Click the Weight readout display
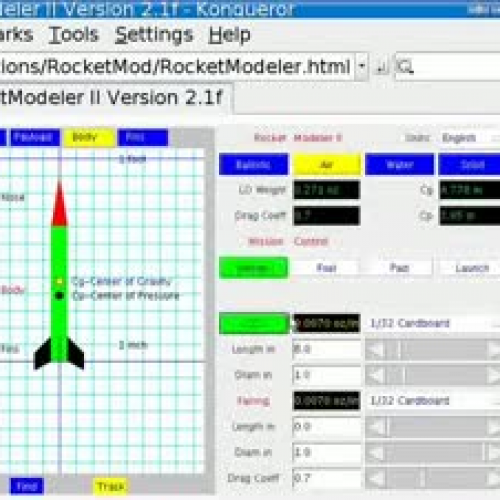The width and height of the screenshot is (500, 500). coord(327,190)
